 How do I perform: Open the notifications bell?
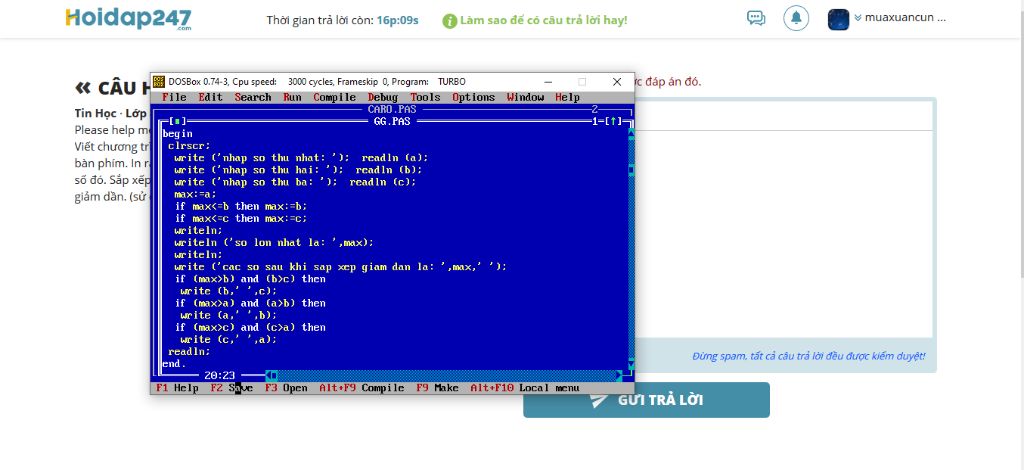click(796, 18)
